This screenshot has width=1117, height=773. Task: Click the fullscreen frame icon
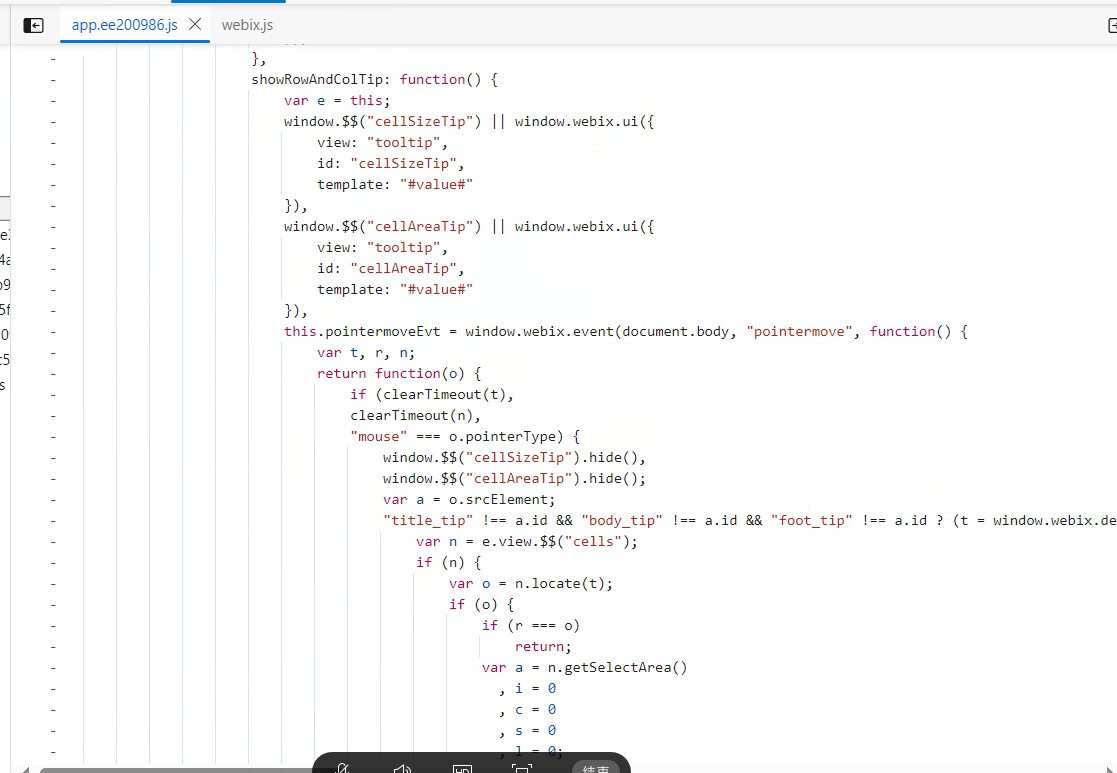pos(521,768)
